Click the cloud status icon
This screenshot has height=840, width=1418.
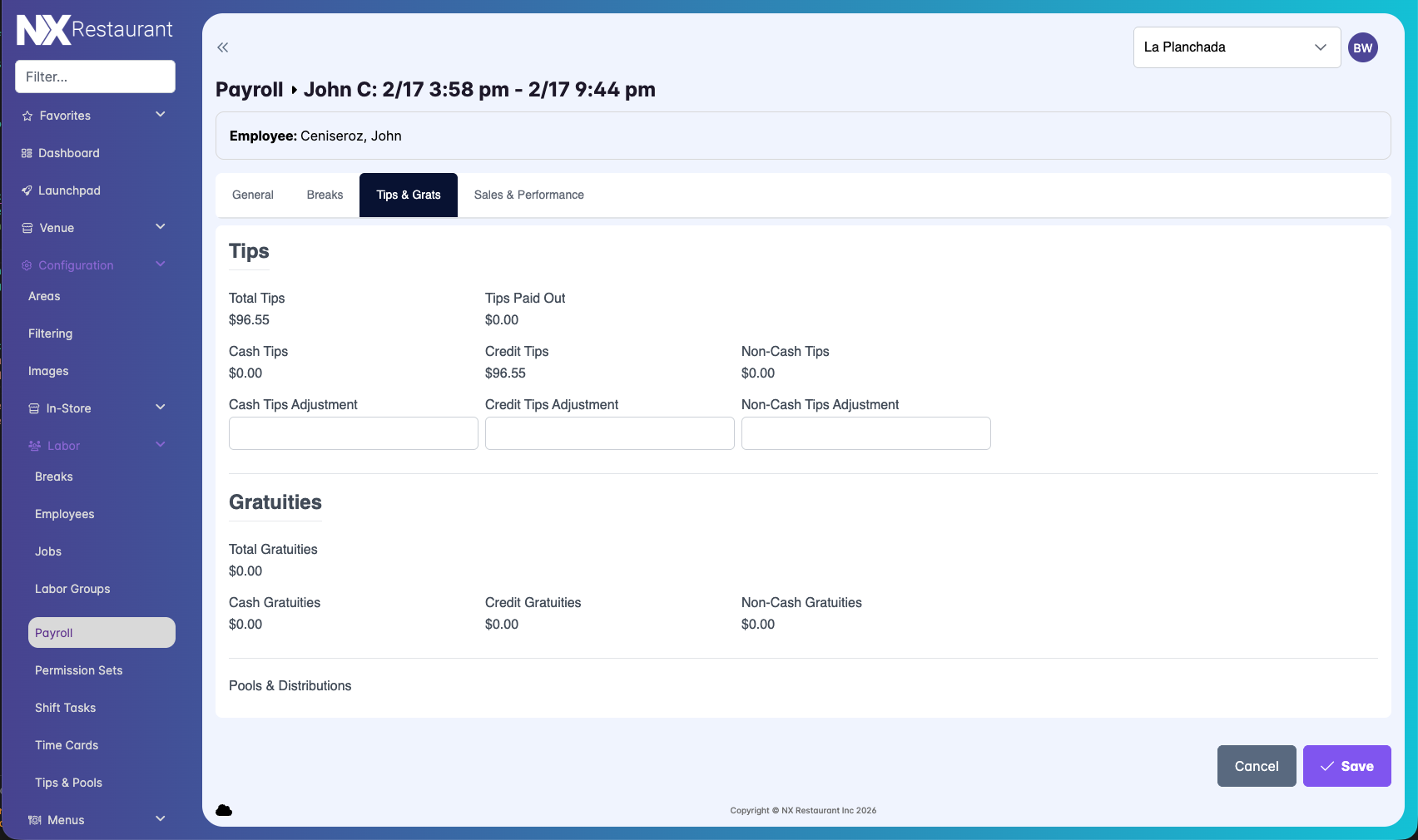point(224,810)
